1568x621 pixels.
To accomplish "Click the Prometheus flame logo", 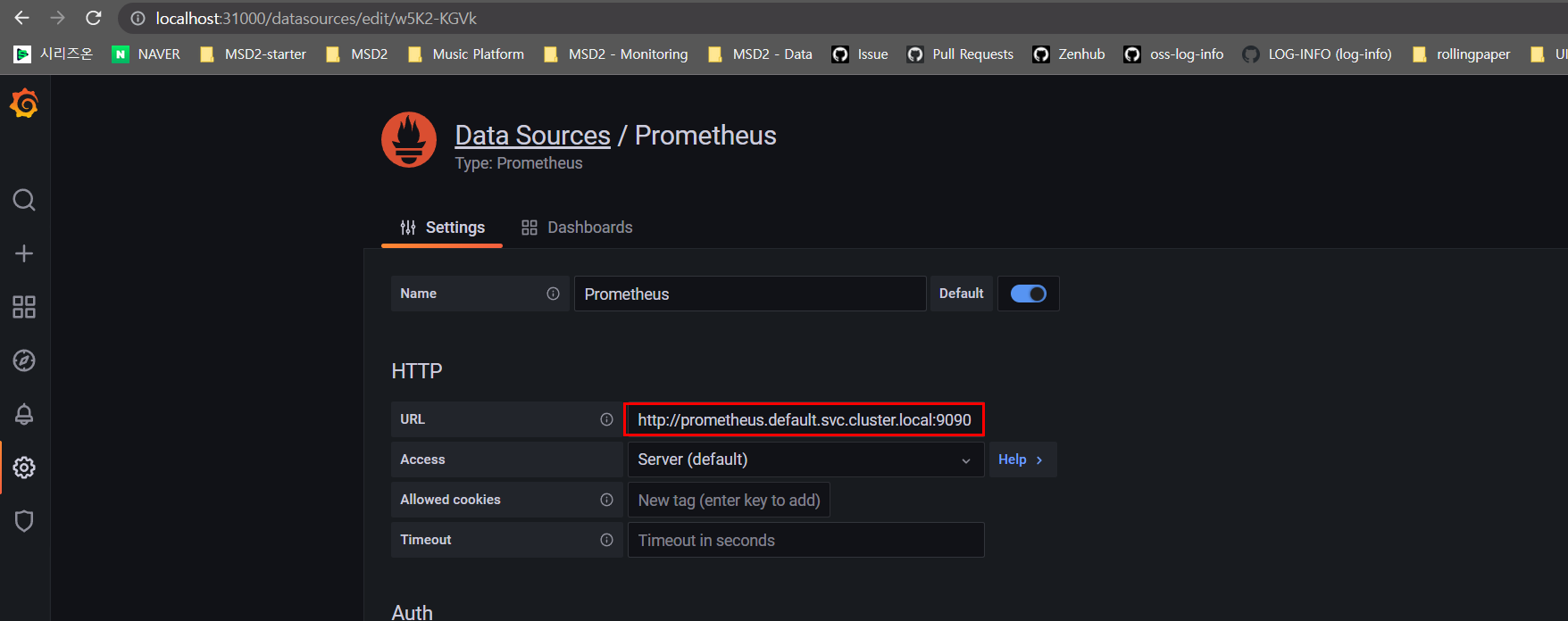I will coord(409,139).
